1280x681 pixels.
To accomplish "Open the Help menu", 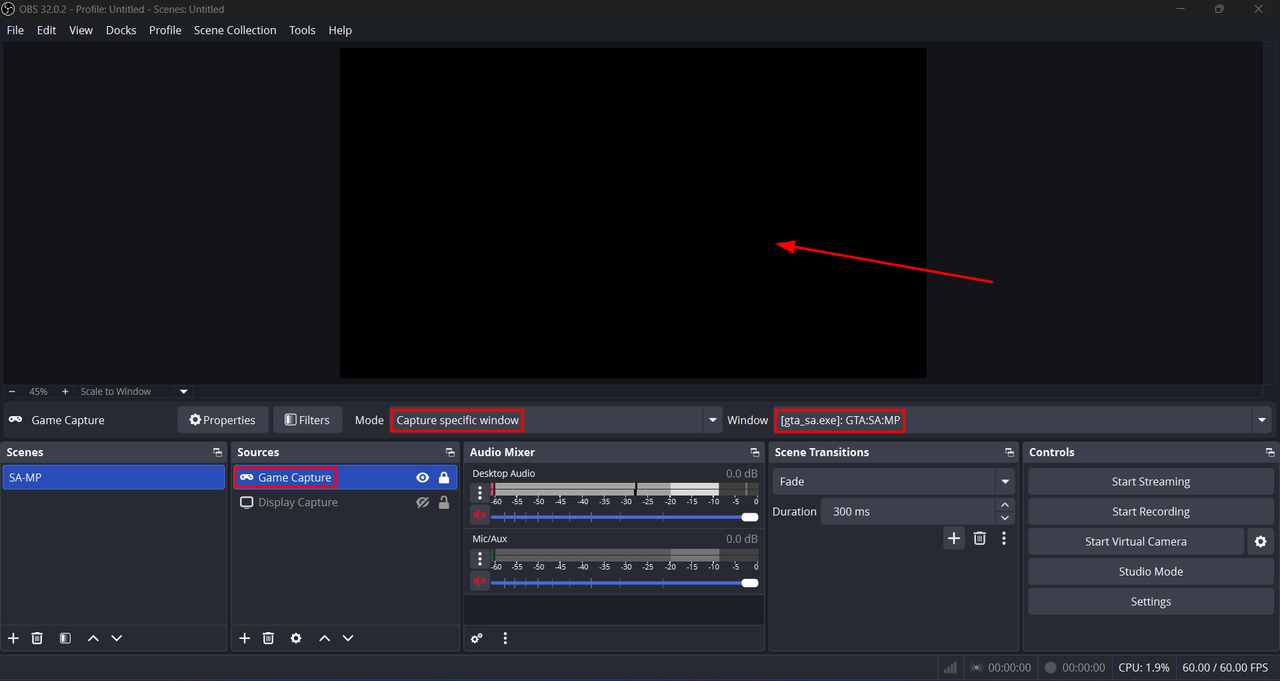I will (340, 30).
